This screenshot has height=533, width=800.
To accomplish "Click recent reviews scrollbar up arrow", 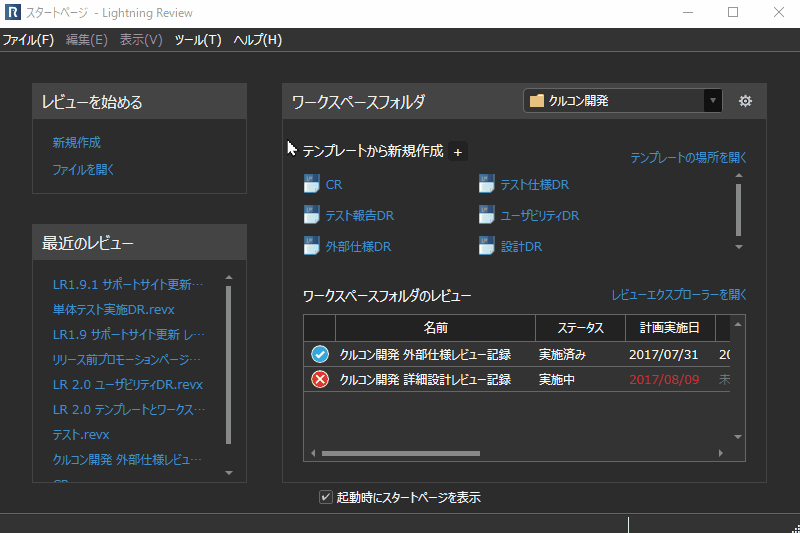I will point(229,277).
